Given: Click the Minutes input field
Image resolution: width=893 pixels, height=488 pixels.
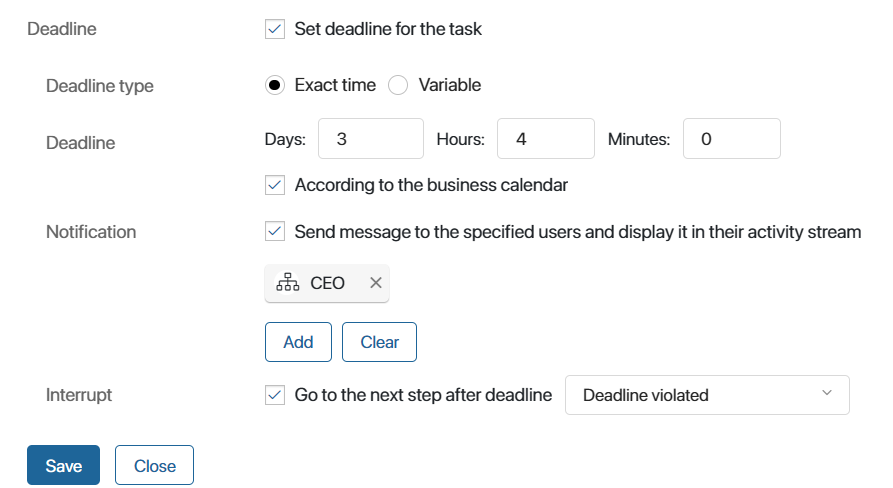Looking at the screenshot, I should (732, 138).
